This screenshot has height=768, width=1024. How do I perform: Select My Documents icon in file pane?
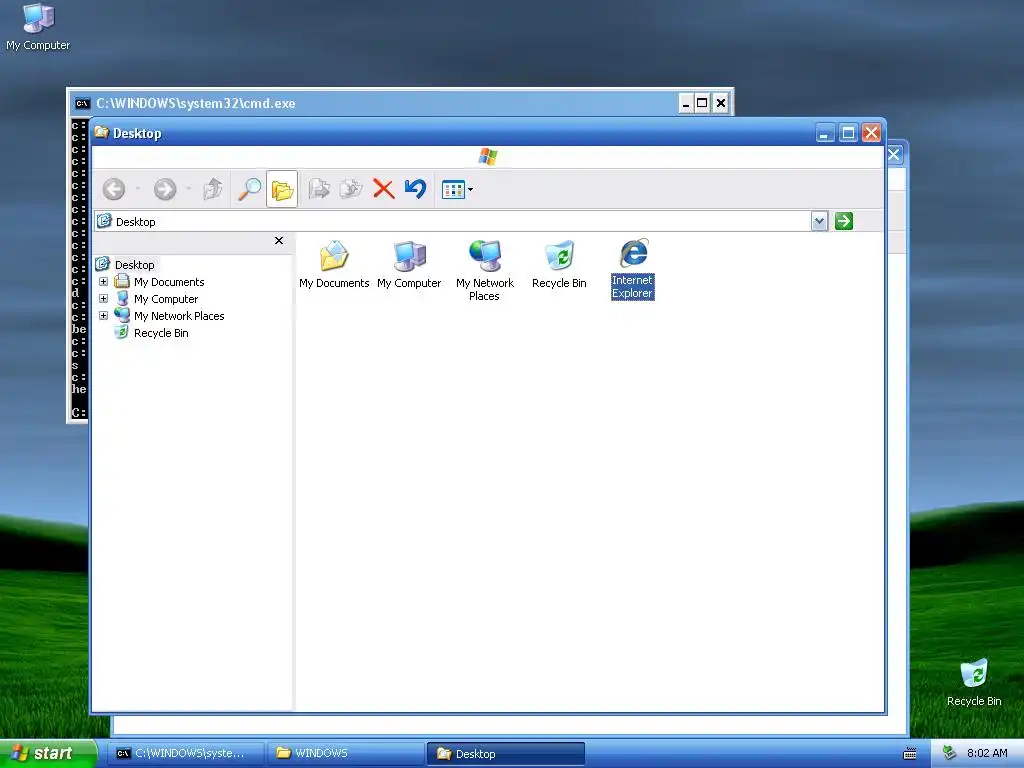(x=334, y=264)
